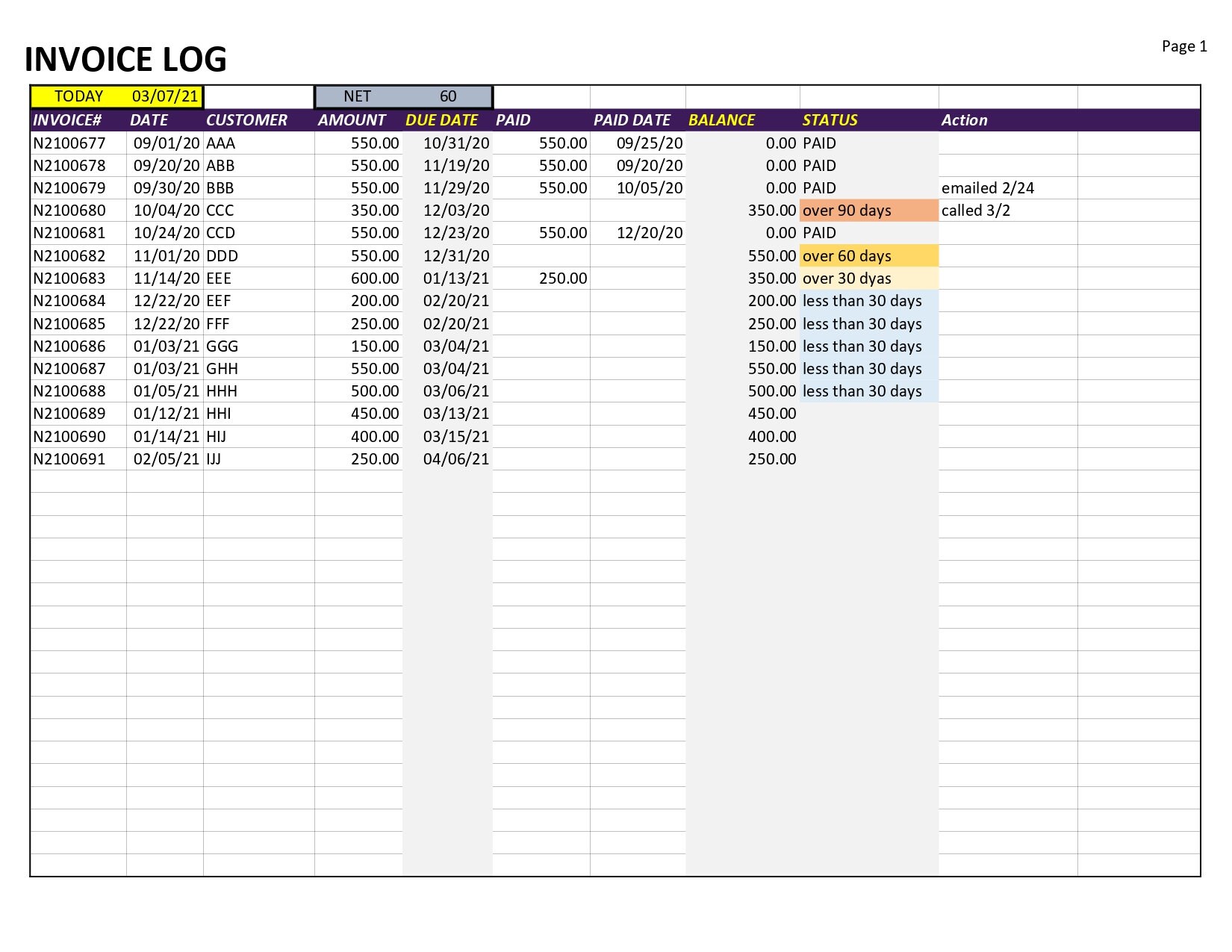
Task: Click the STATUS column header
Action: point(829,119)
